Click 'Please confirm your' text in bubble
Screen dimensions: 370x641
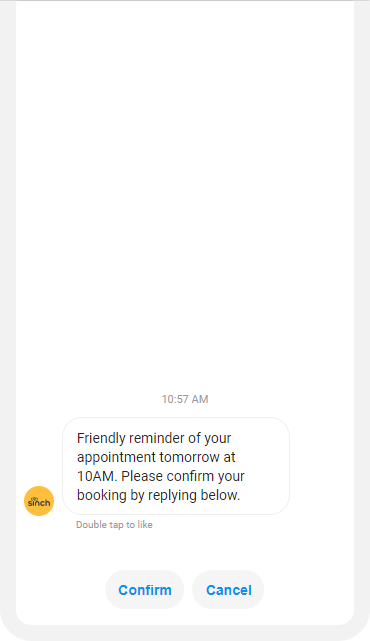pyautogui.click(x=183, y=476)
